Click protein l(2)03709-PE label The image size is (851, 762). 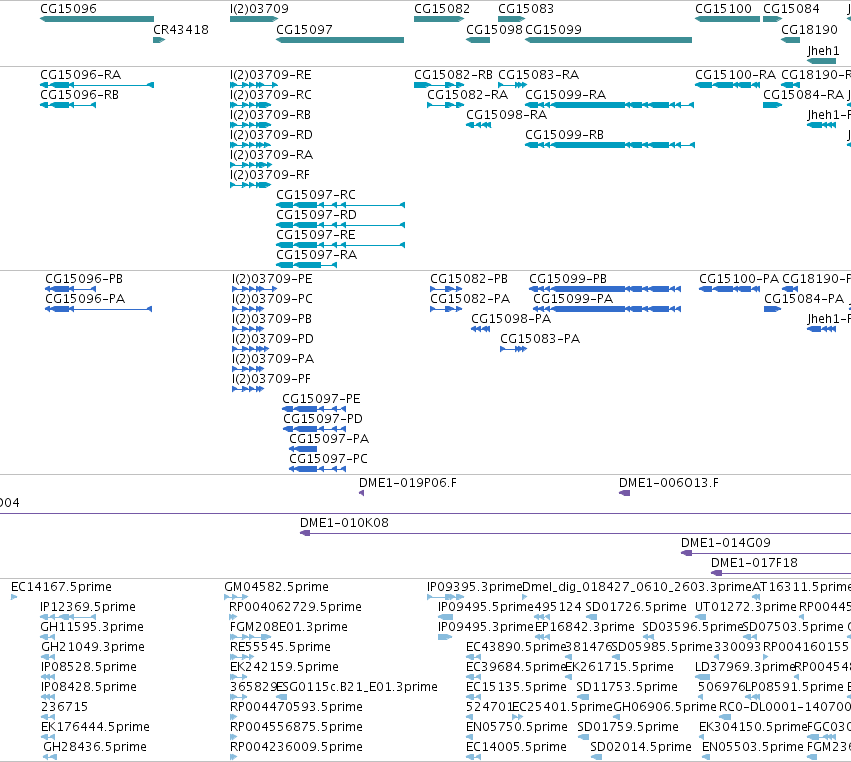pos(272,278)
